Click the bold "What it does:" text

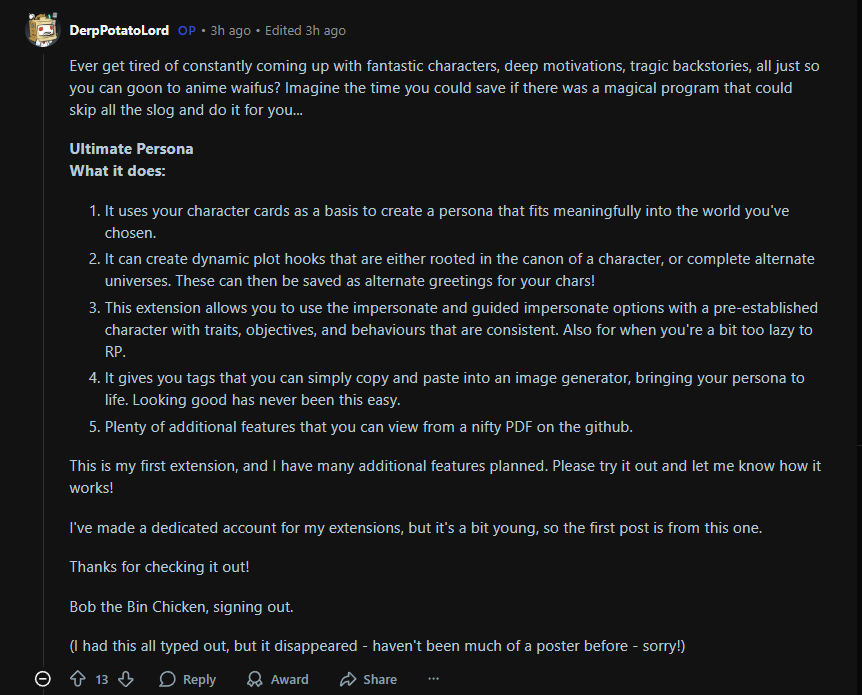point(117,171)
